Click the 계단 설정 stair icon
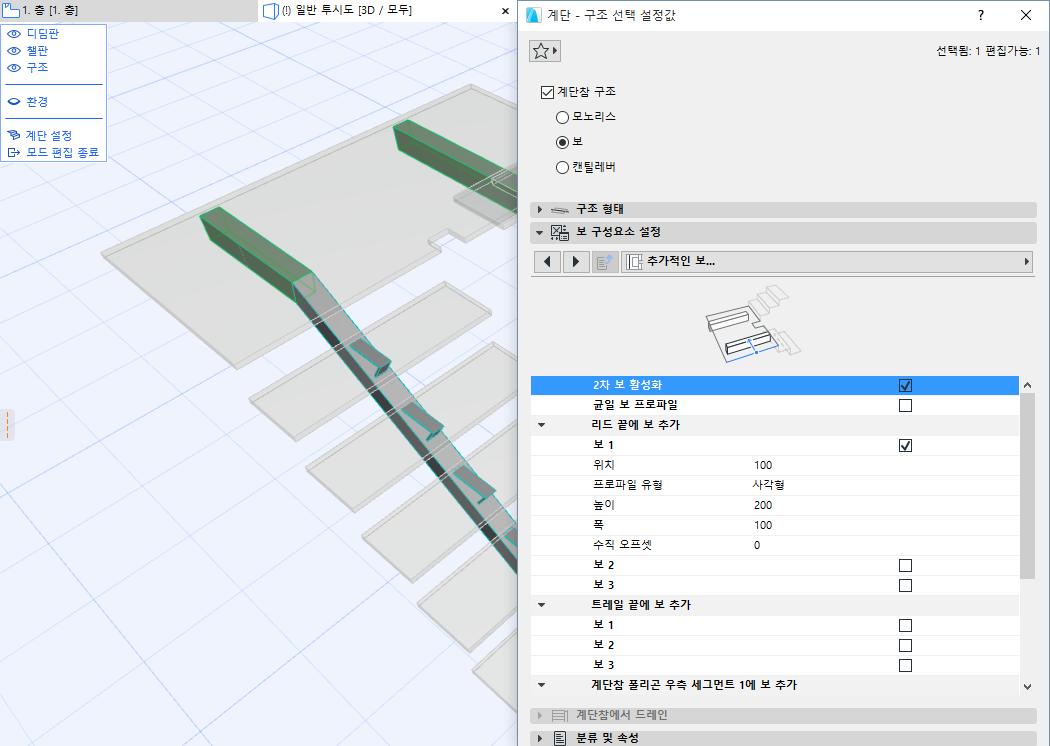The height and width of the screenshot is (746, 1050). coord(13,135)
